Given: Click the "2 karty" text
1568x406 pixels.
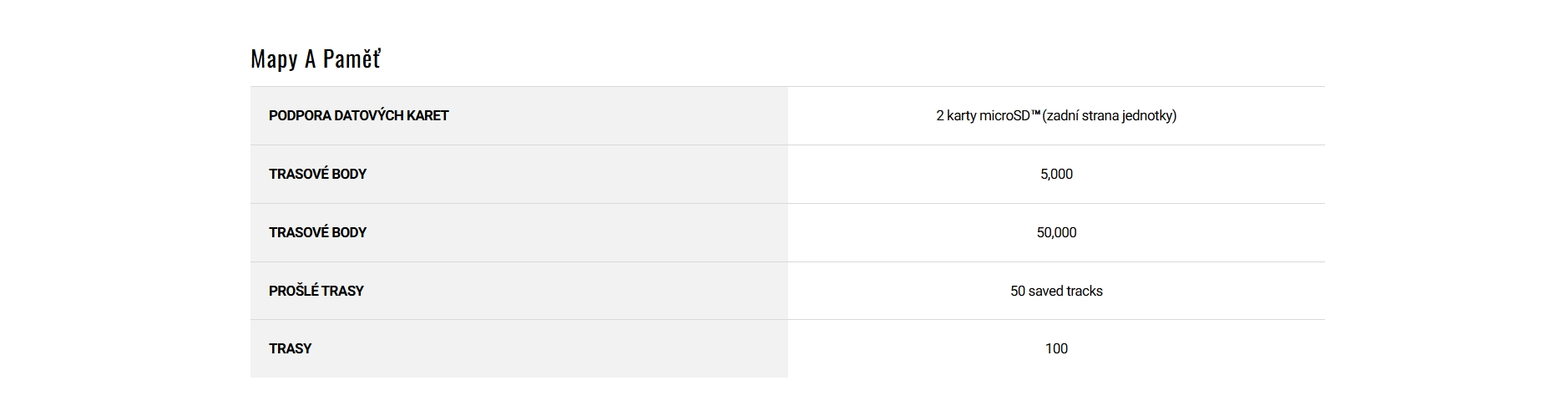Looking at the screenshot, I should [x=955, y=116].
